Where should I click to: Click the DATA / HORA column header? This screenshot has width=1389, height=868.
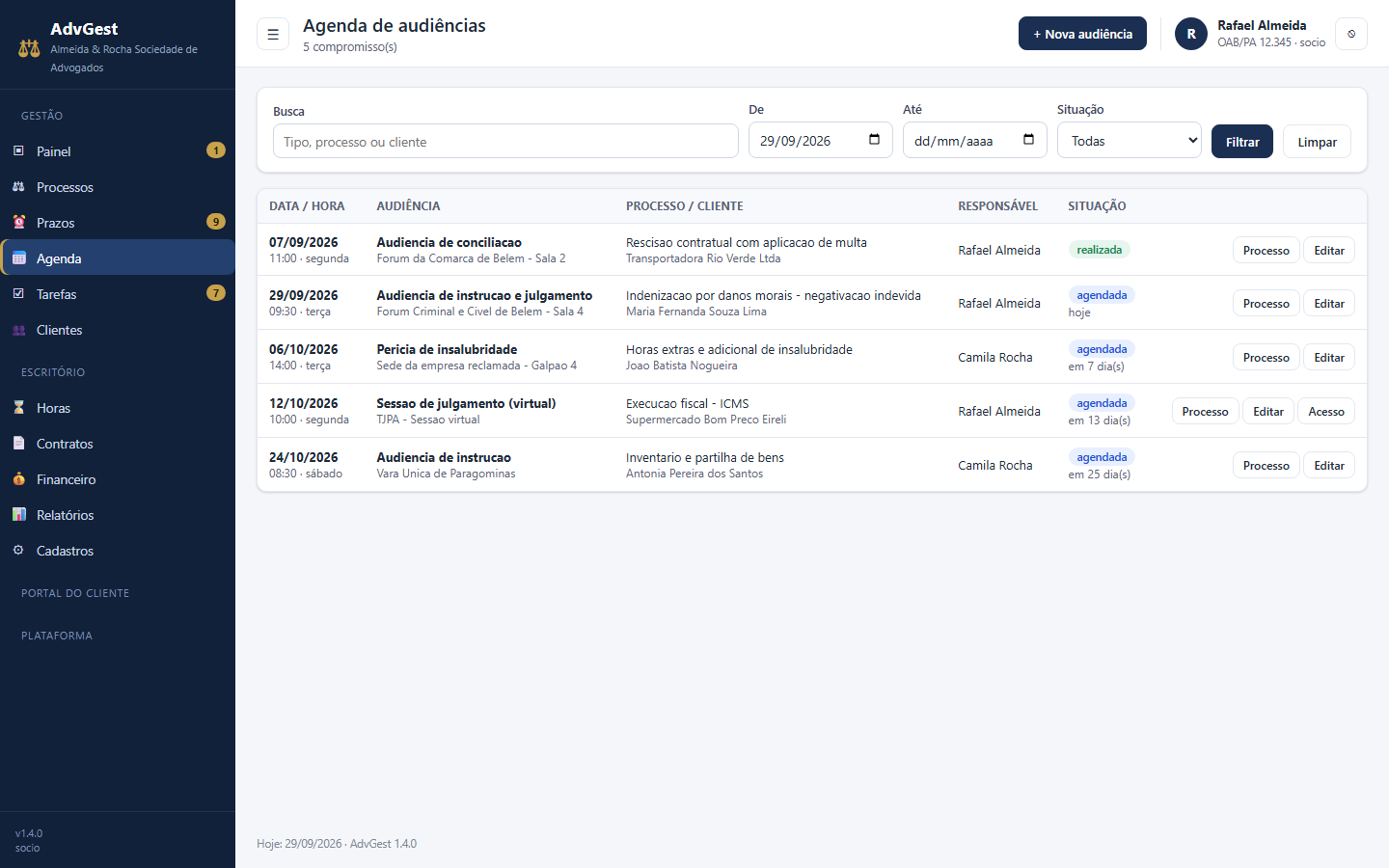(x=307, y=205)
